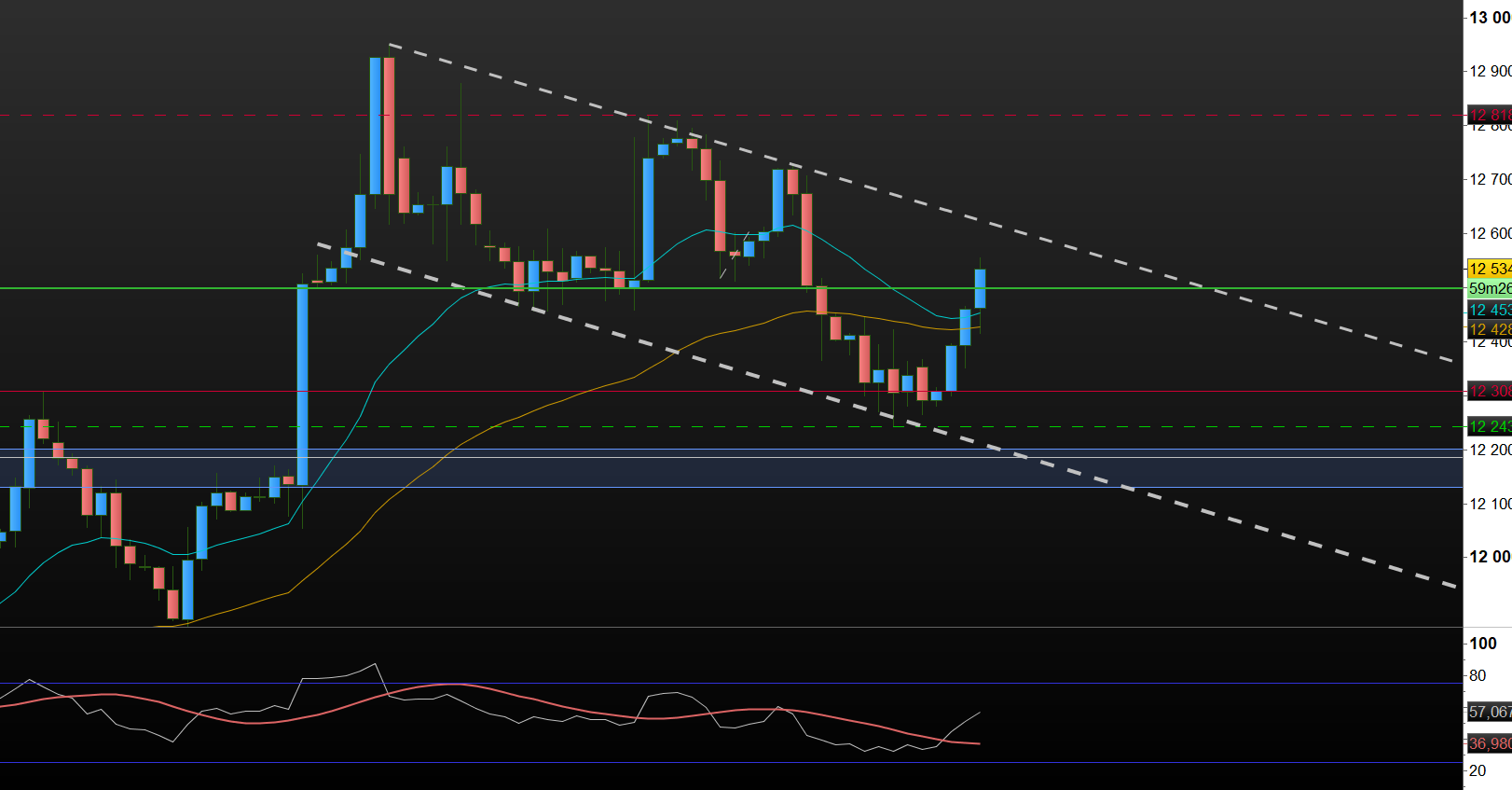Click the 12 900 price axis tick
Image resolution: width=1512 pixels, height=790 pixels.
[x=1491, y=71]
